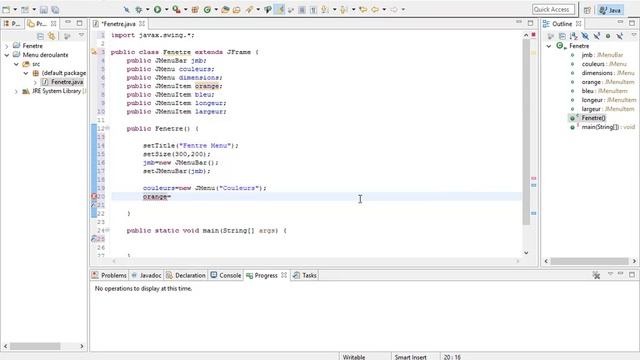
Task: Click the Outline panel horizontal scrollbar
Action: tap(589, 261)
